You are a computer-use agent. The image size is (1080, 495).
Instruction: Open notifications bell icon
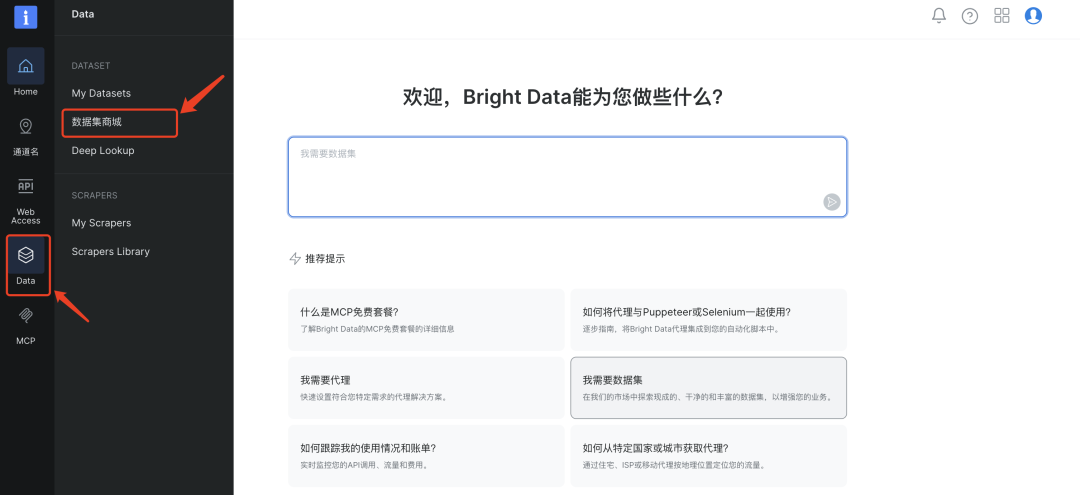click(939, 16)
